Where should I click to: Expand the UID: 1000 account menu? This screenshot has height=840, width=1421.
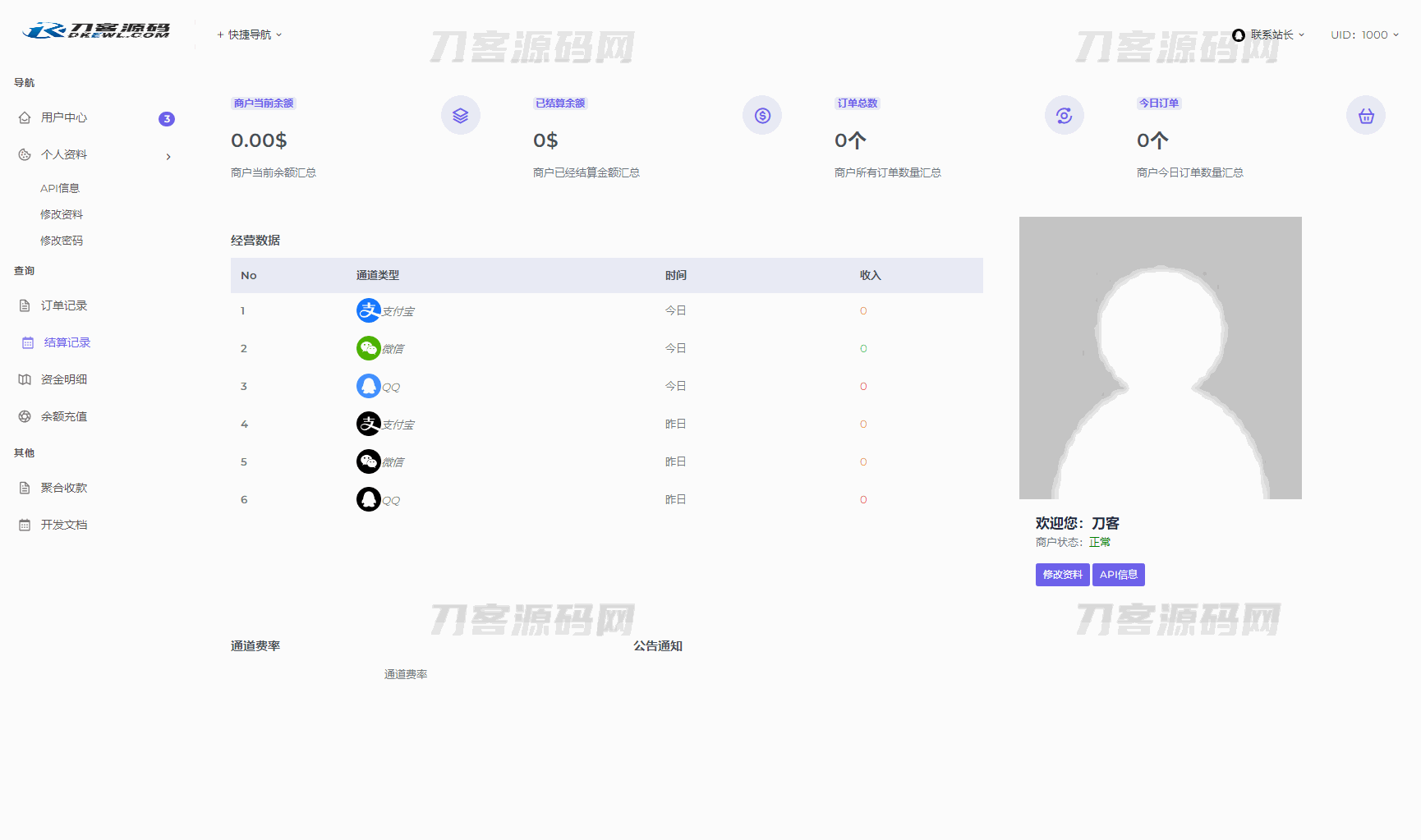pos(1364,34)
